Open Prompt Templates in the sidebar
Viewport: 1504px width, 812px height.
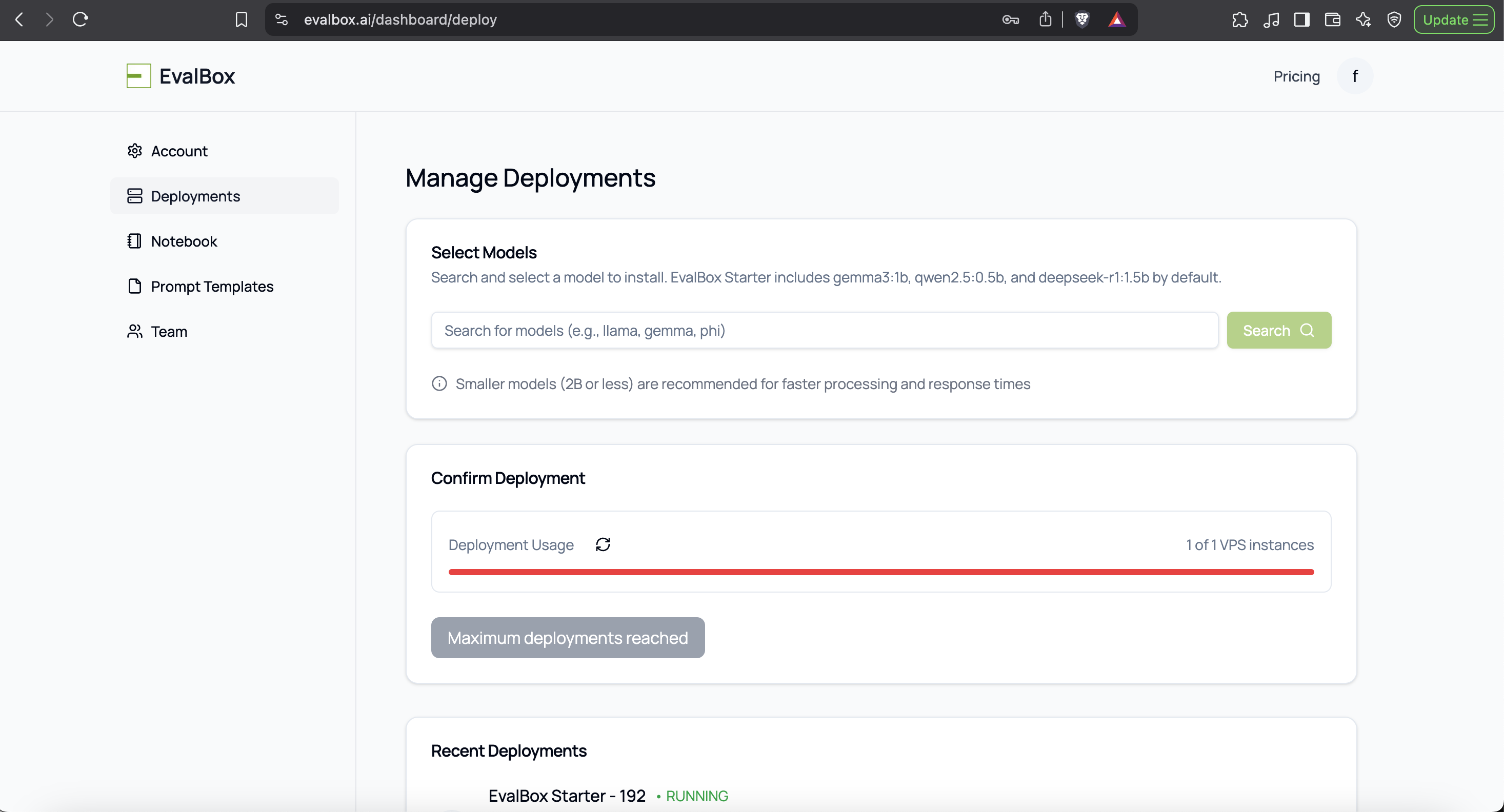click(x=224, y=286)
